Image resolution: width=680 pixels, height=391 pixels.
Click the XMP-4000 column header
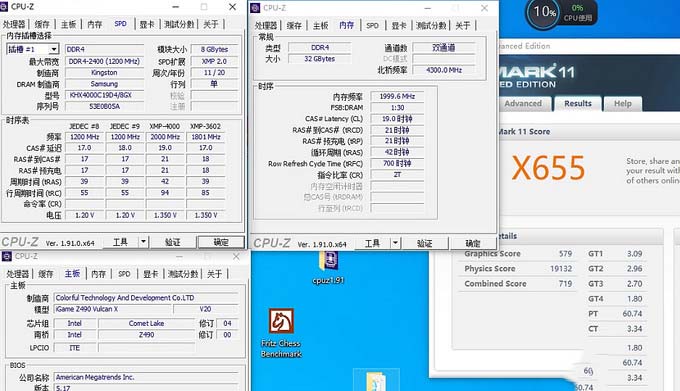(x=164, y=126)
